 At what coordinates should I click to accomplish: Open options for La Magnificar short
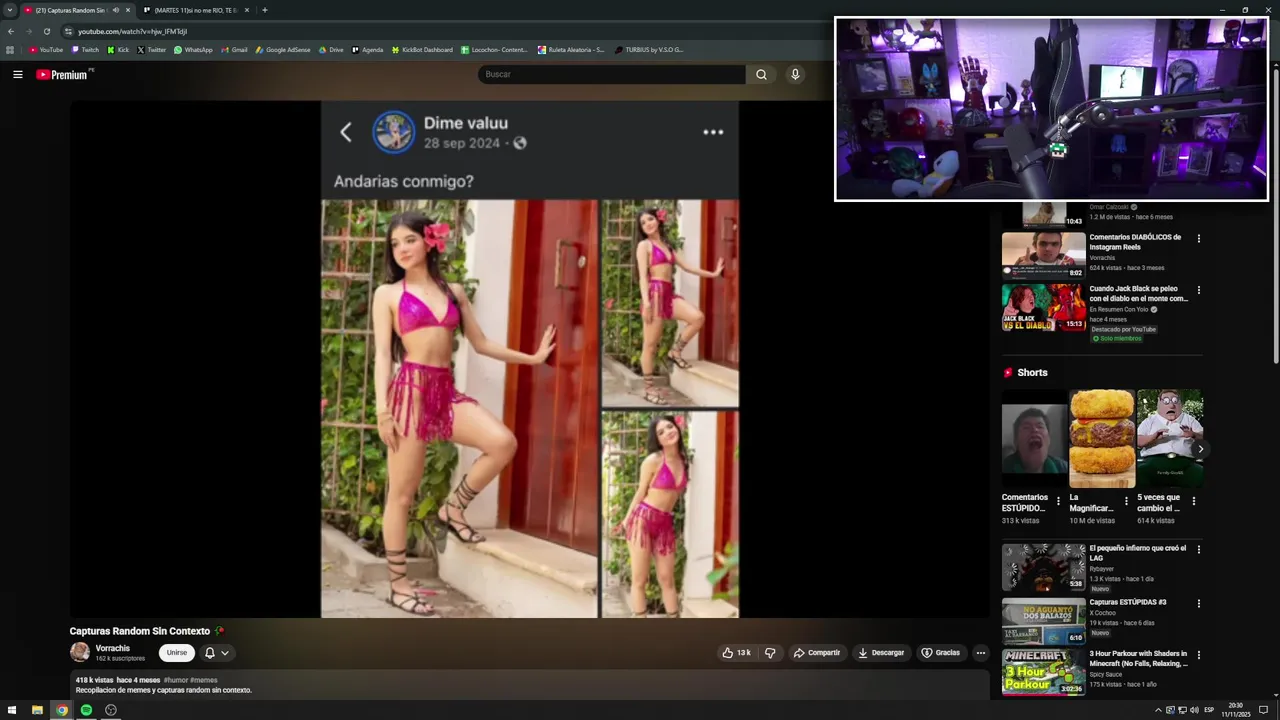click(x=1126, y=501)
